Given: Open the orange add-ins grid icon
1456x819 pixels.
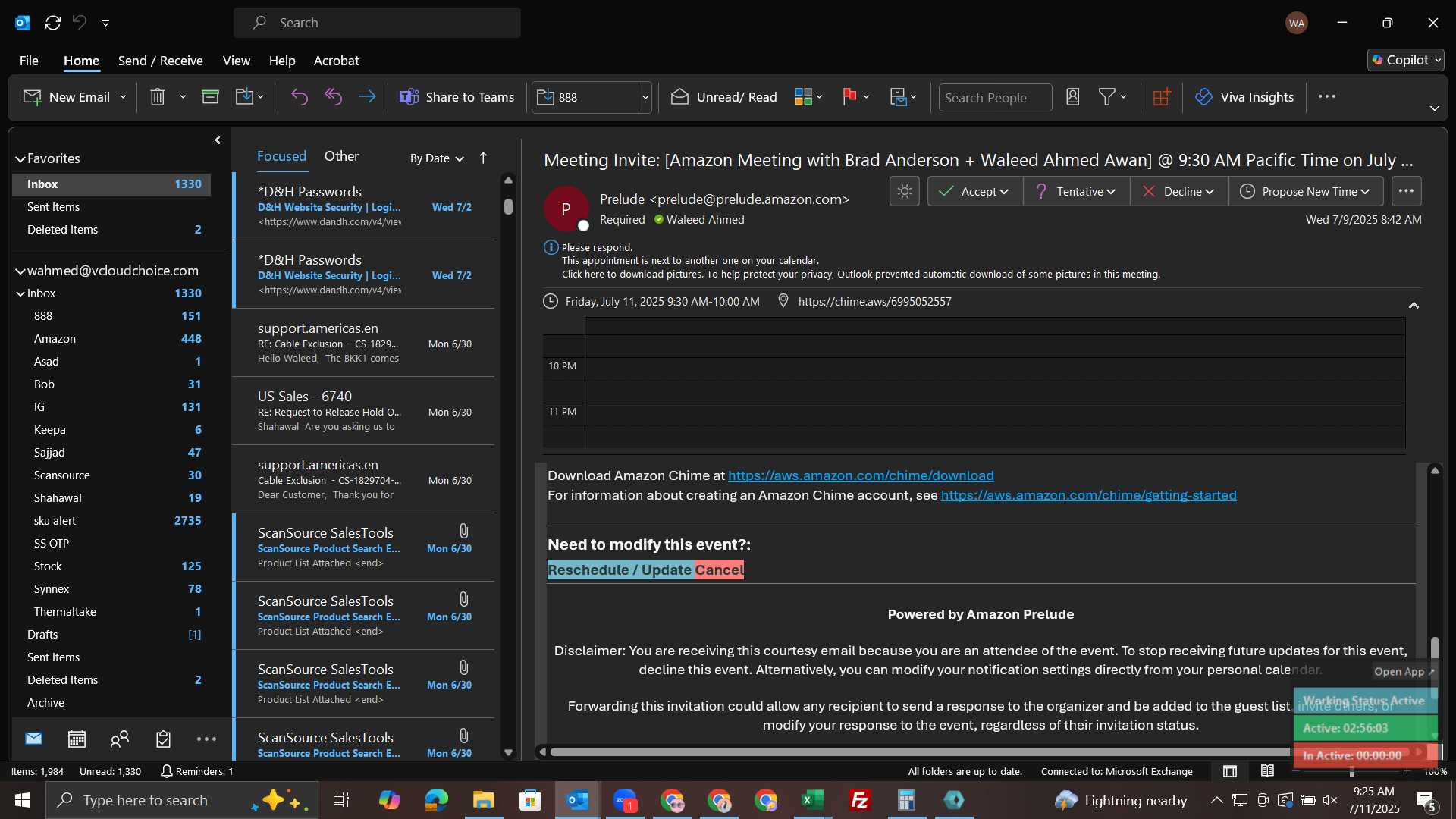Looking at the screenshot, I should pyautogui.click(x=1162, y=97).
